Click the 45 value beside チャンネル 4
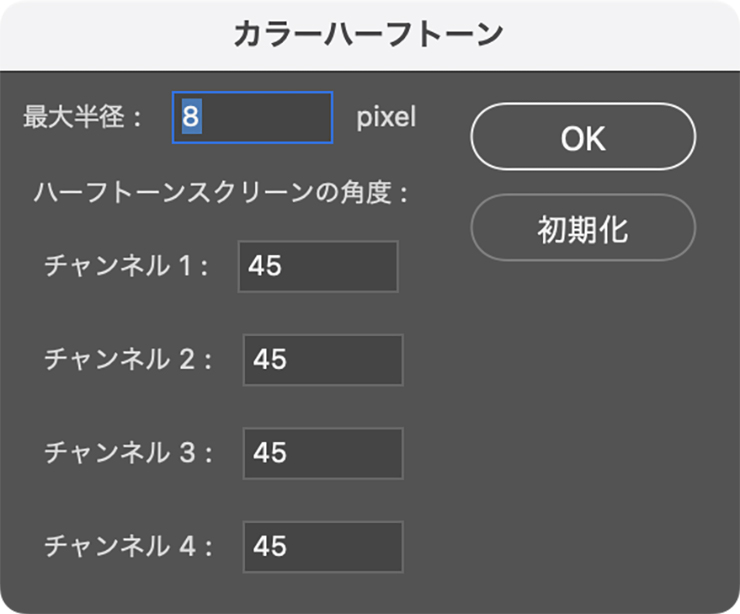Viewport: 740px width, 614px height. point(270,546)
